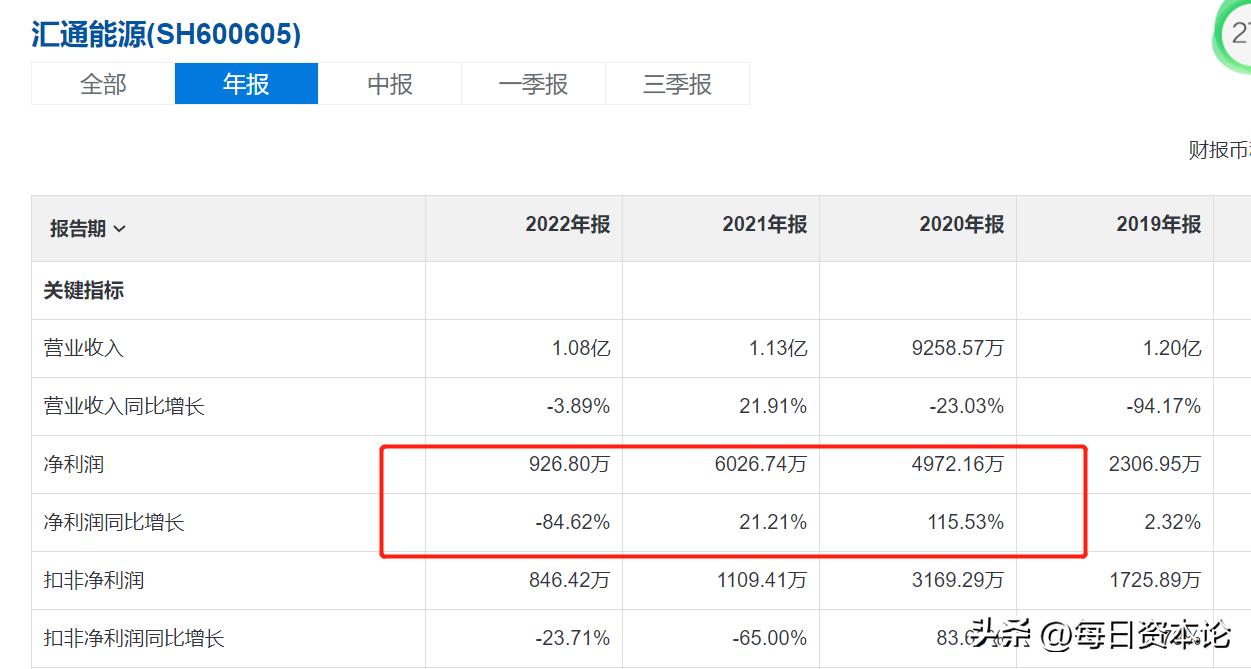Screen dimensions: 1251x669
Task: Select the 净利润同比增长 row label
Action: click(x=99, y=522)
